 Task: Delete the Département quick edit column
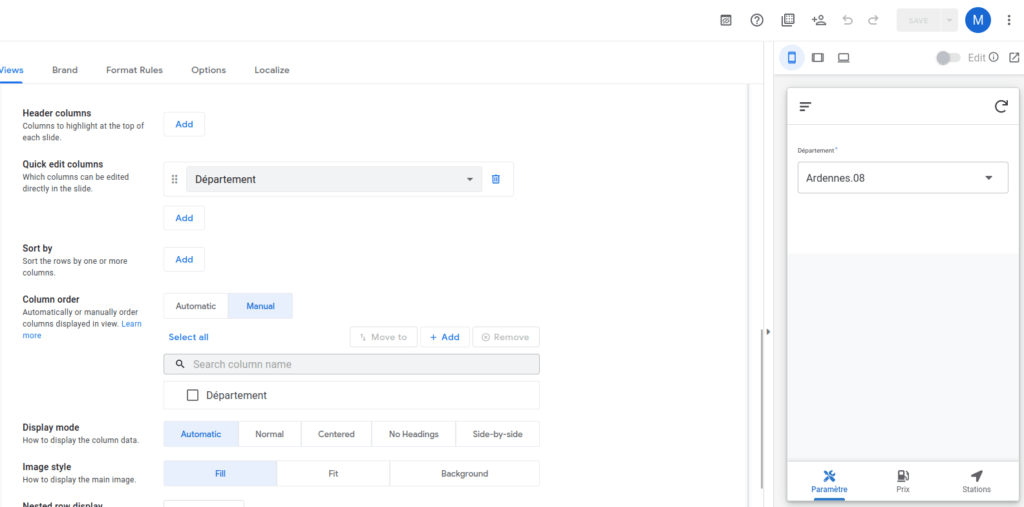(496, 179)
